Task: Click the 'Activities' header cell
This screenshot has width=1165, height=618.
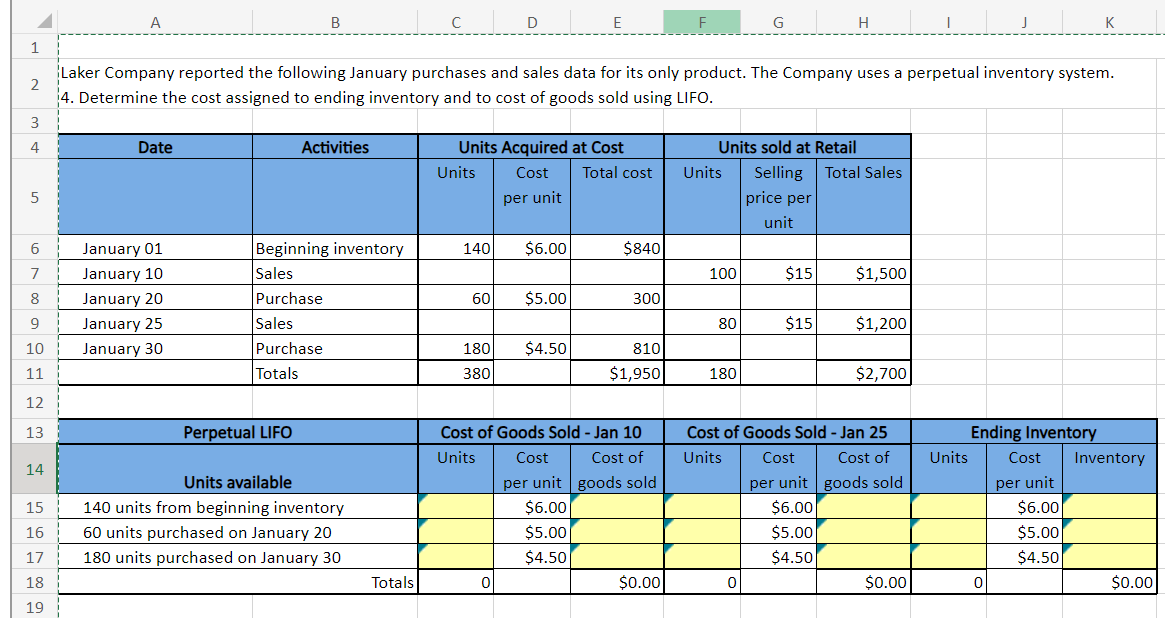Action: tap(335, 147)
